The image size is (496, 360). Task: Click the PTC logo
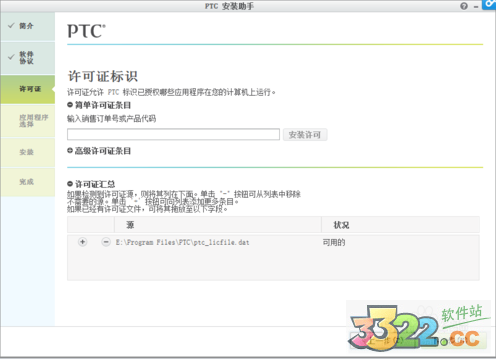click(86, 31)
